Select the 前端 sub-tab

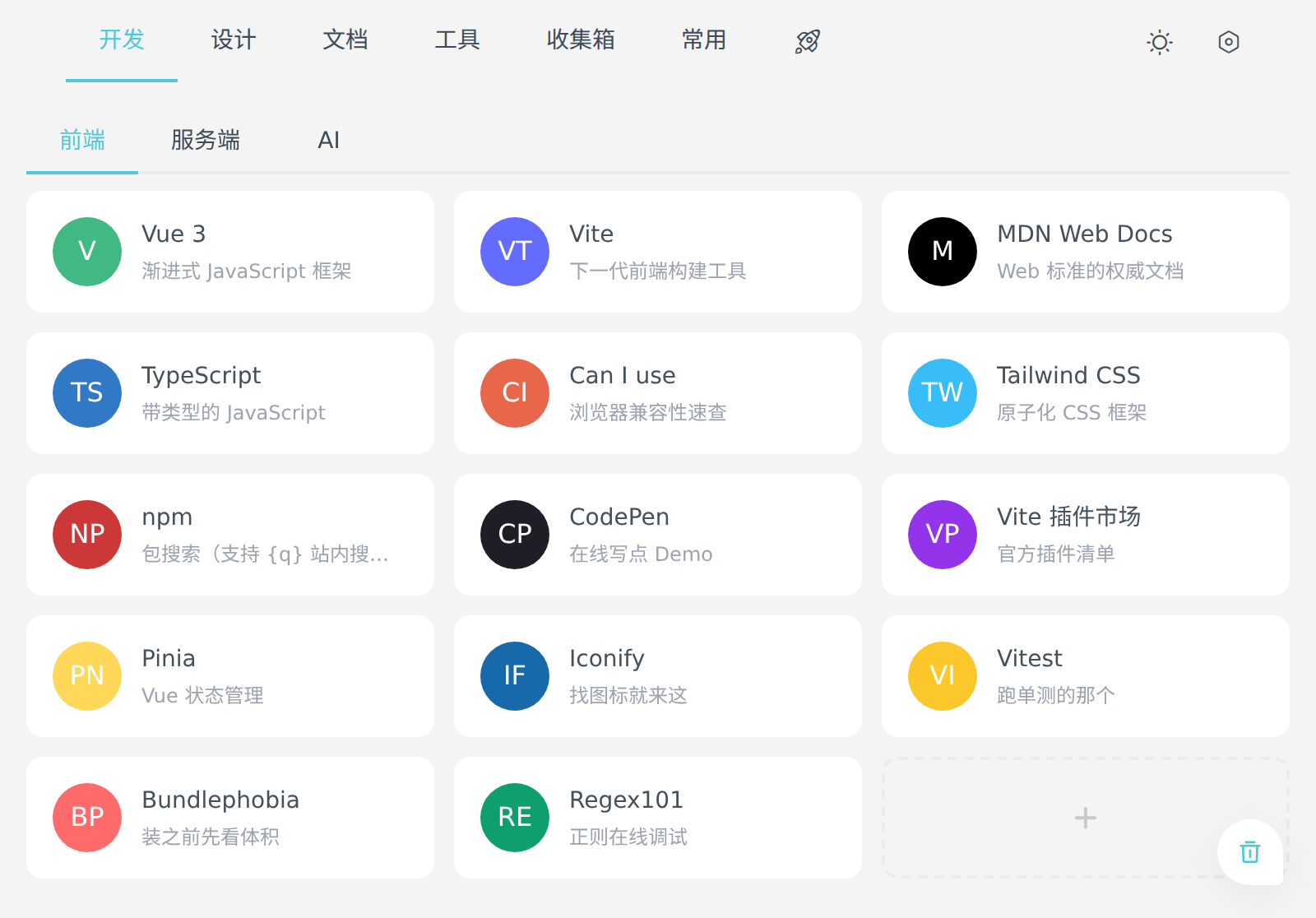pos(82,140)
